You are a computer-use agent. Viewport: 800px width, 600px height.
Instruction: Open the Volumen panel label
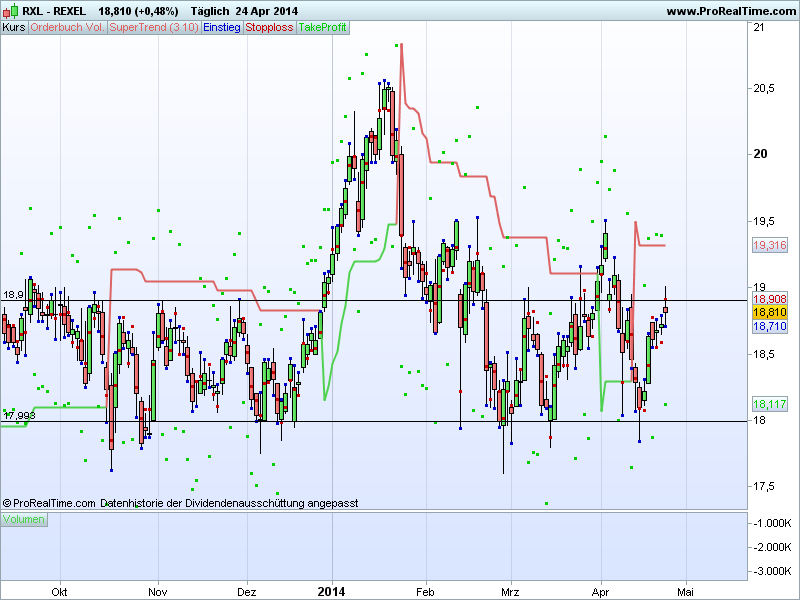click(23, 520)
